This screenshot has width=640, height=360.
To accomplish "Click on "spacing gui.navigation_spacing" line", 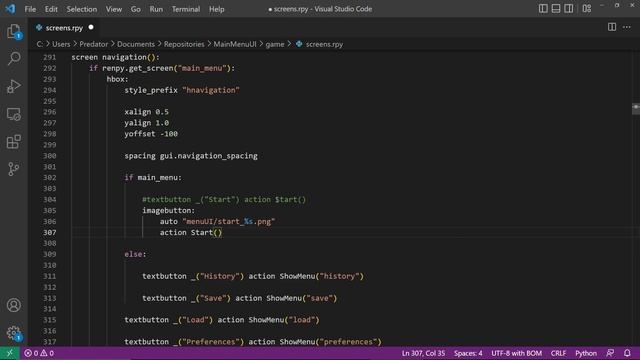I will (191, 156).
